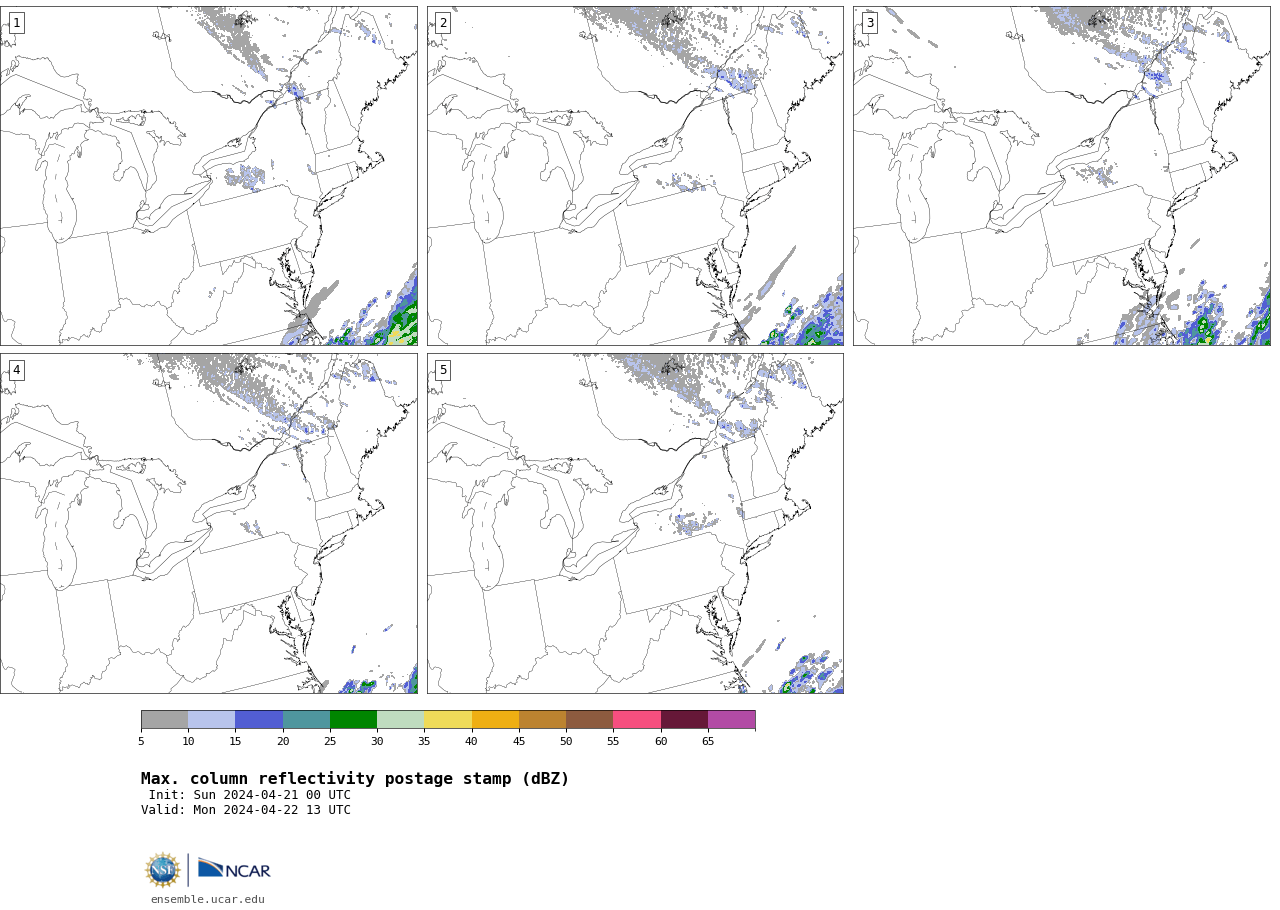1280x910 pixels.
Task: Click the NCAR logo
Action: tap(234, 869)
